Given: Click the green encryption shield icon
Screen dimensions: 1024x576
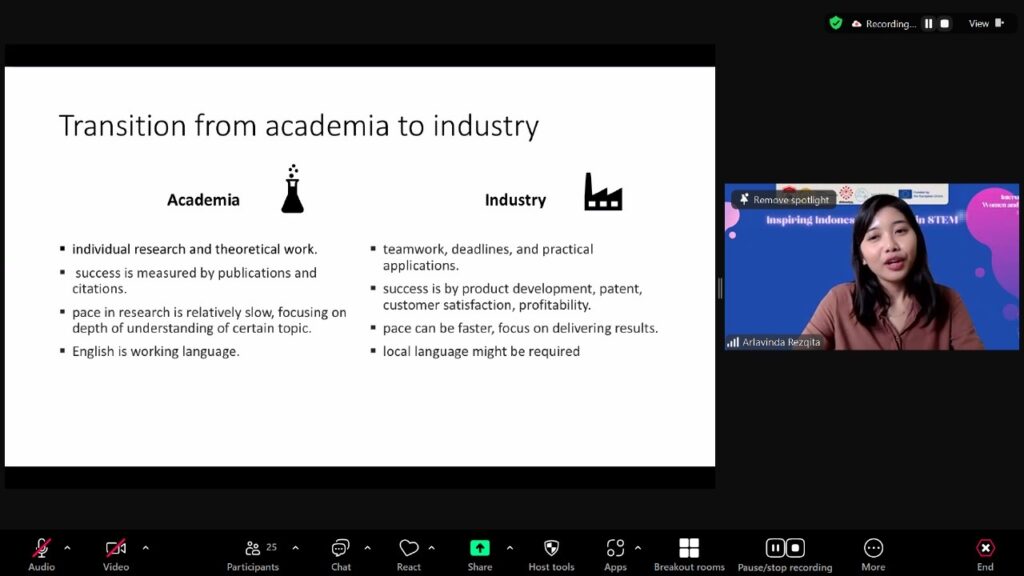Looking at the screenshot, I should point(836,24).
